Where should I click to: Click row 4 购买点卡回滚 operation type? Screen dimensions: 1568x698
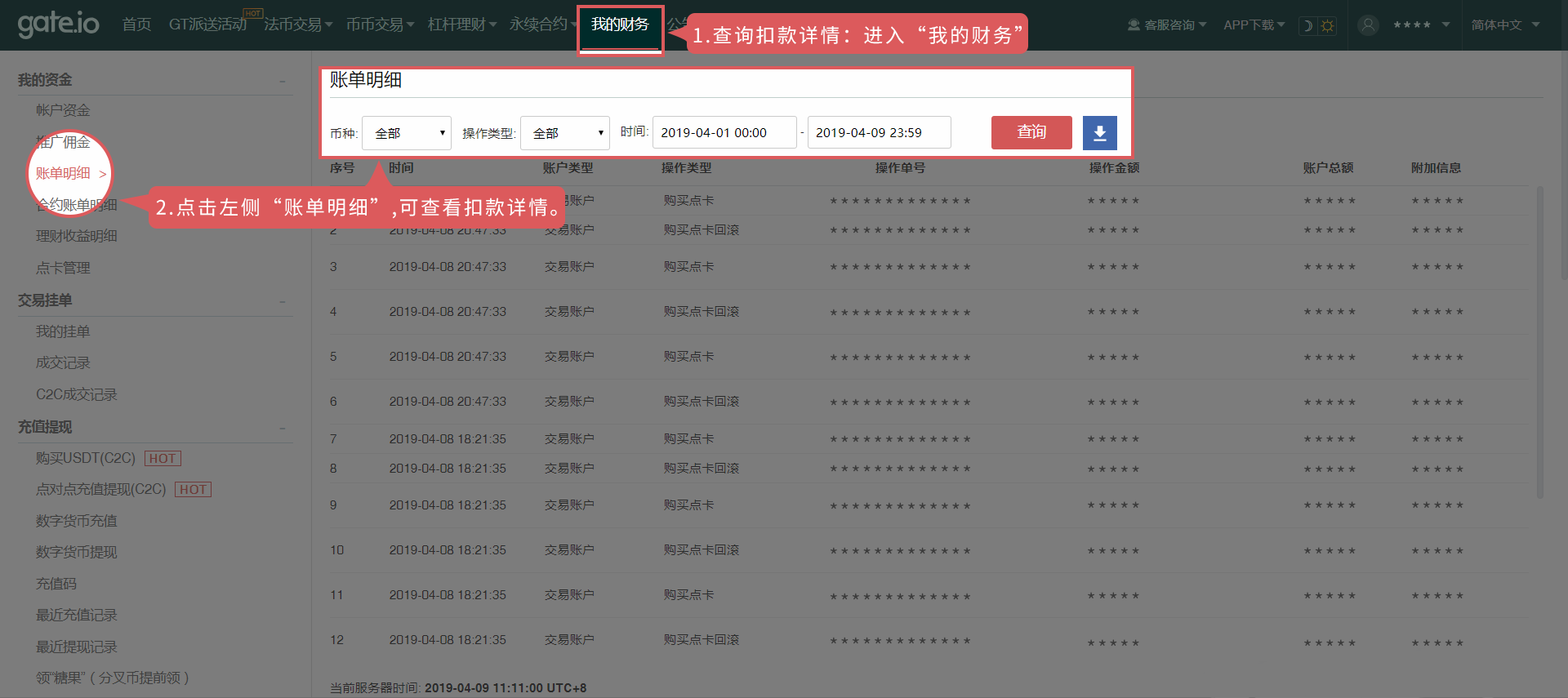pos(701,311)
